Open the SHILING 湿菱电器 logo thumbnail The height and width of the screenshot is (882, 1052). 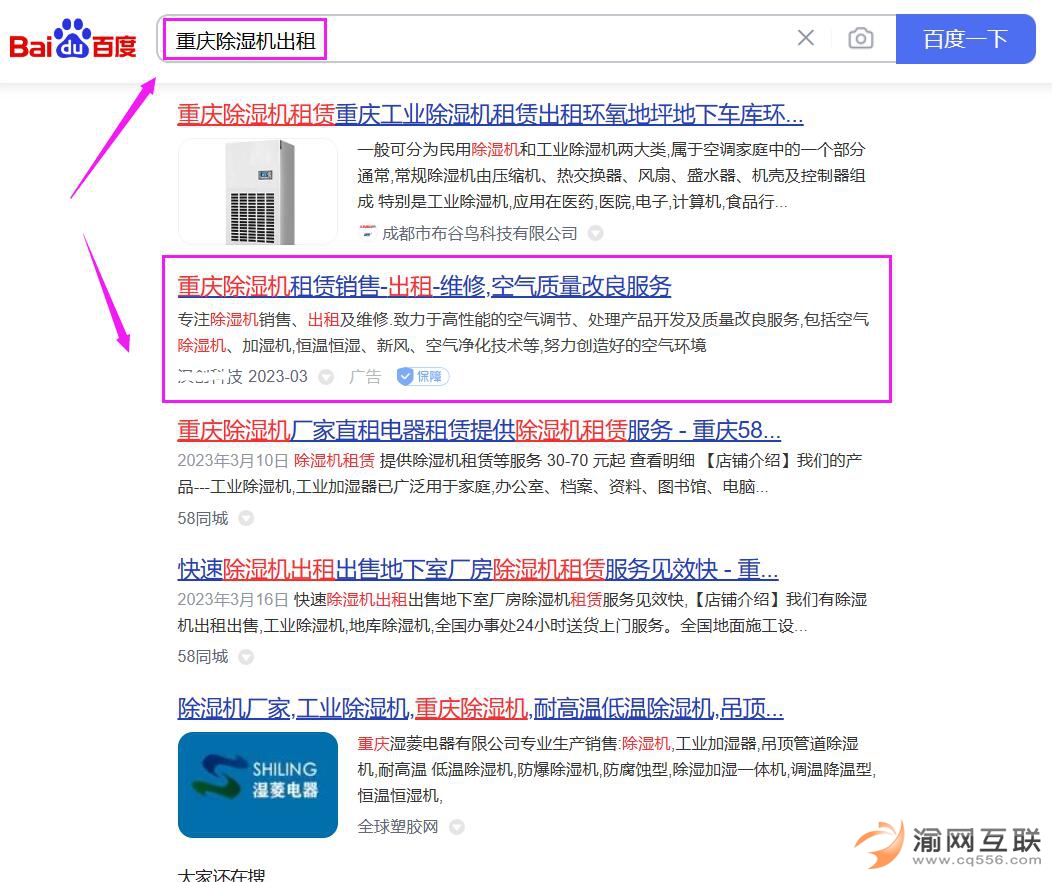tap(258, 784)
